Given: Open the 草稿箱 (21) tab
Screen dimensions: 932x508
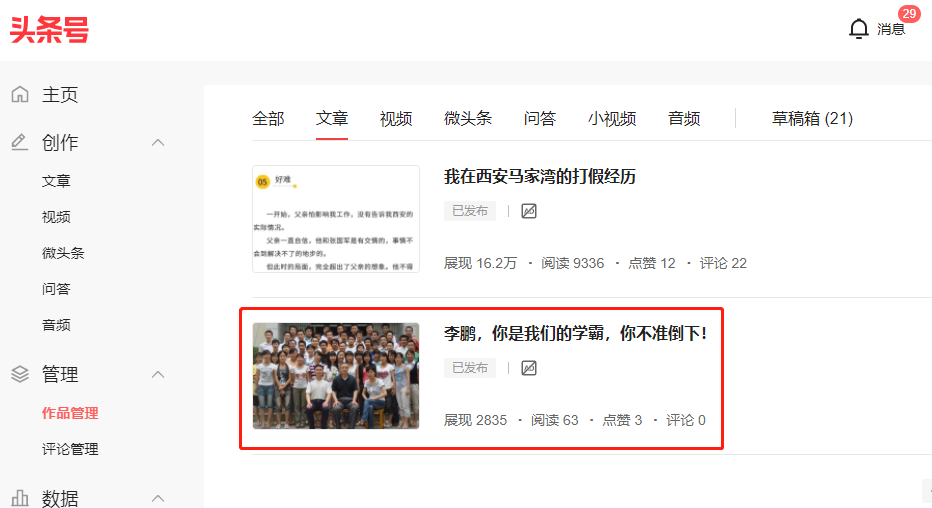Looking at the screenshot, I should tap(812, 118).
